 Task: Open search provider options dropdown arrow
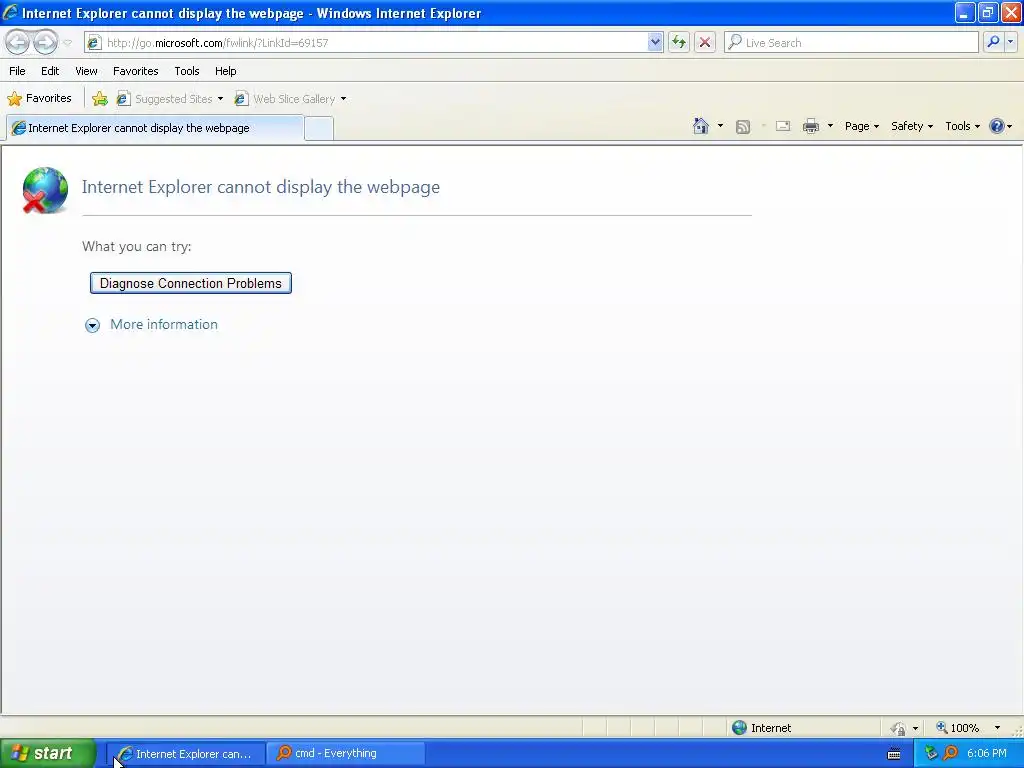[1011, 42]
